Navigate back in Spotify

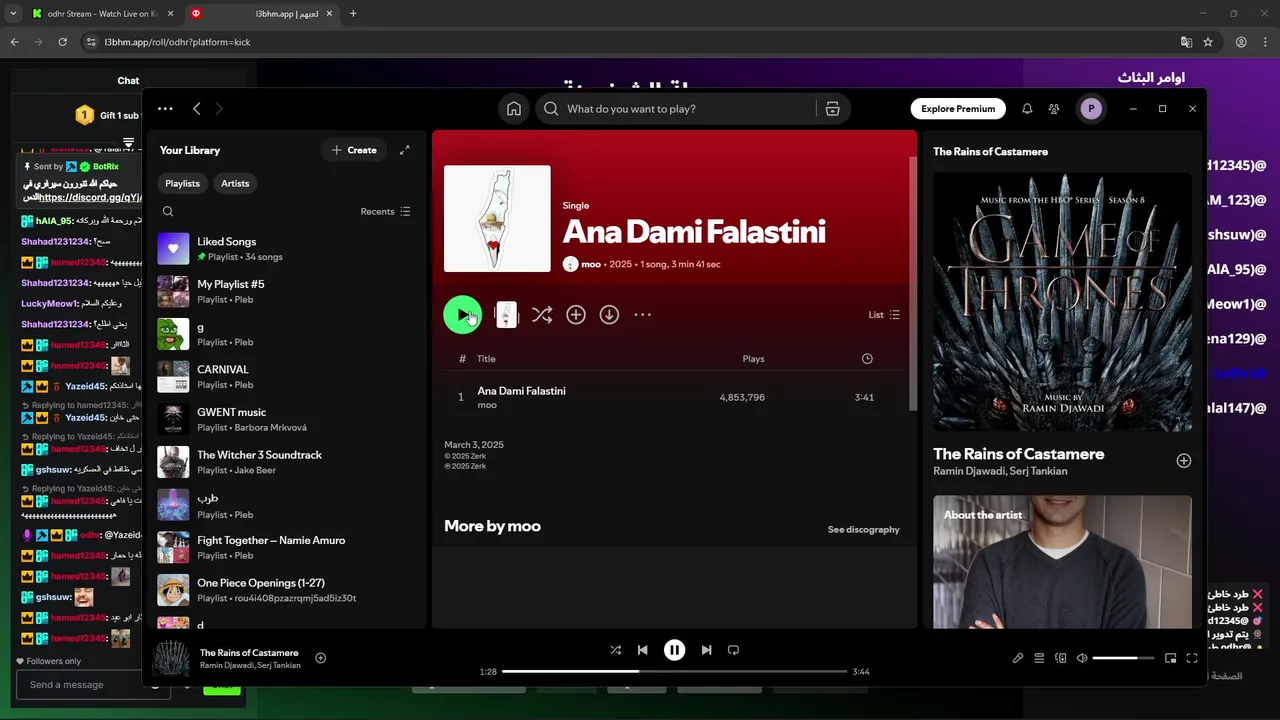(197, 109)
